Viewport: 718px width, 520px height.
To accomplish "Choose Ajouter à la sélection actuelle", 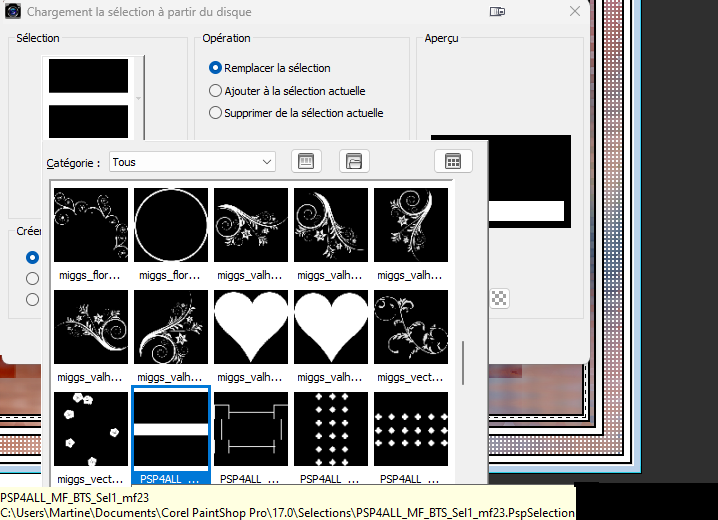I will pos(215,91).
